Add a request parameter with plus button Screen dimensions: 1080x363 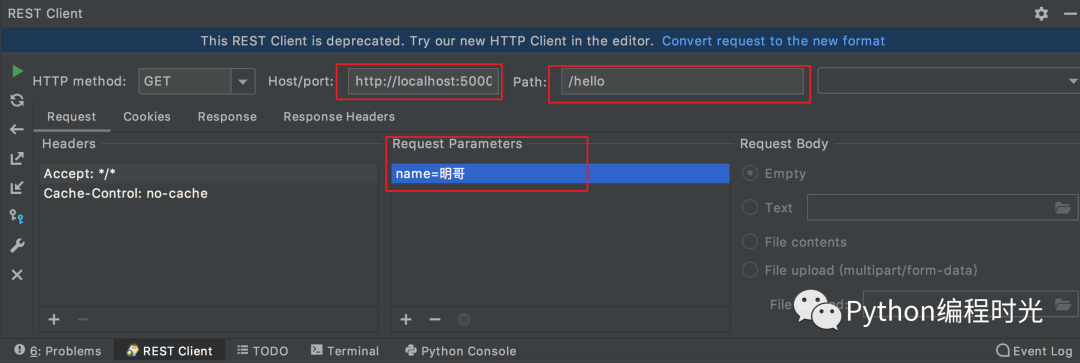point(406,320)
